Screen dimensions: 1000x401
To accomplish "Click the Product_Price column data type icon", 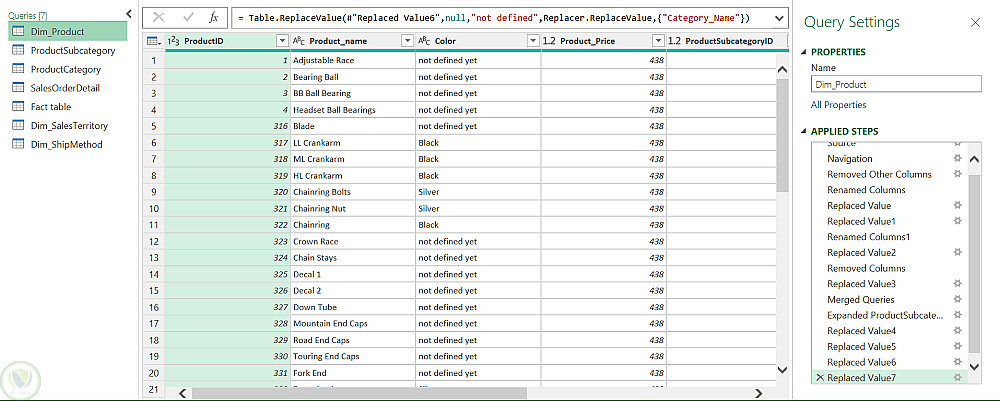I will 549,41.
